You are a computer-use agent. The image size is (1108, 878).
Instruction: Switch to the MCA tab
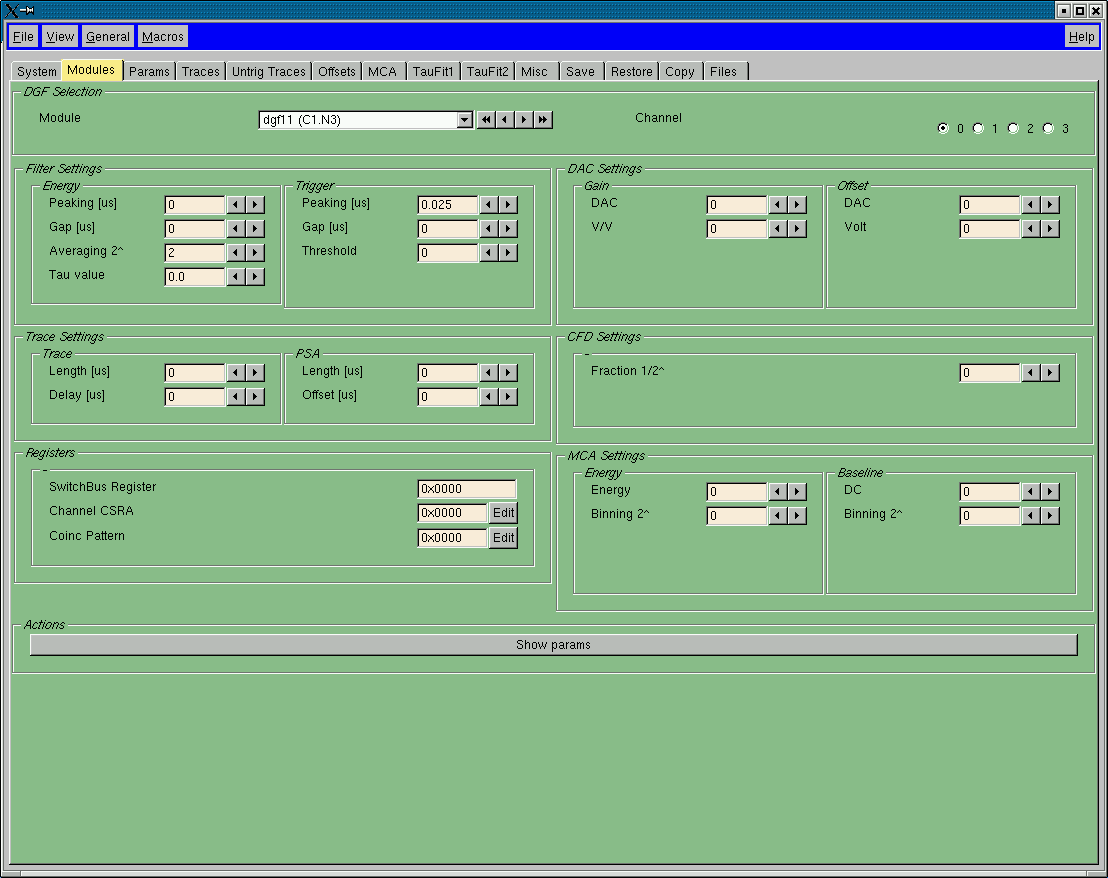pyautogui.click(x=382, y=71)
